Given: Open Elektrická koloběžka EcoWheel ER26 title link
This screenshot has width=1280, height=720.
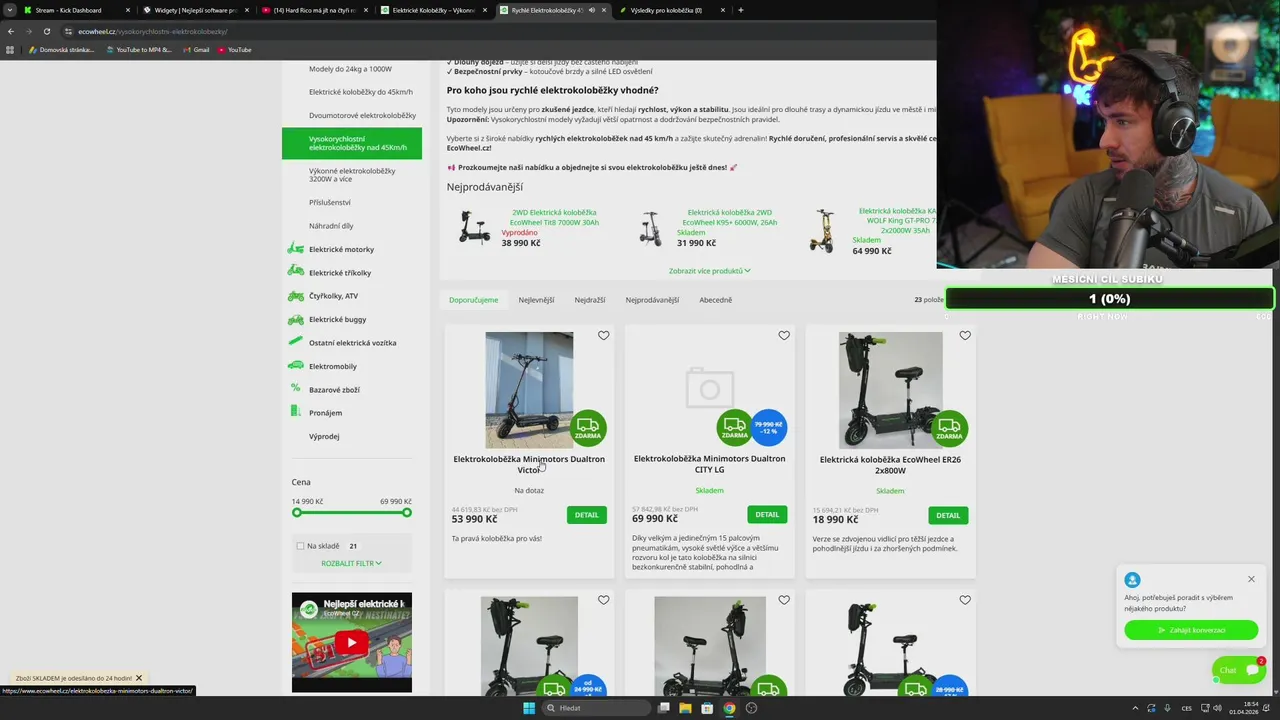Looking at the screenshot, I should coord(890,465).
